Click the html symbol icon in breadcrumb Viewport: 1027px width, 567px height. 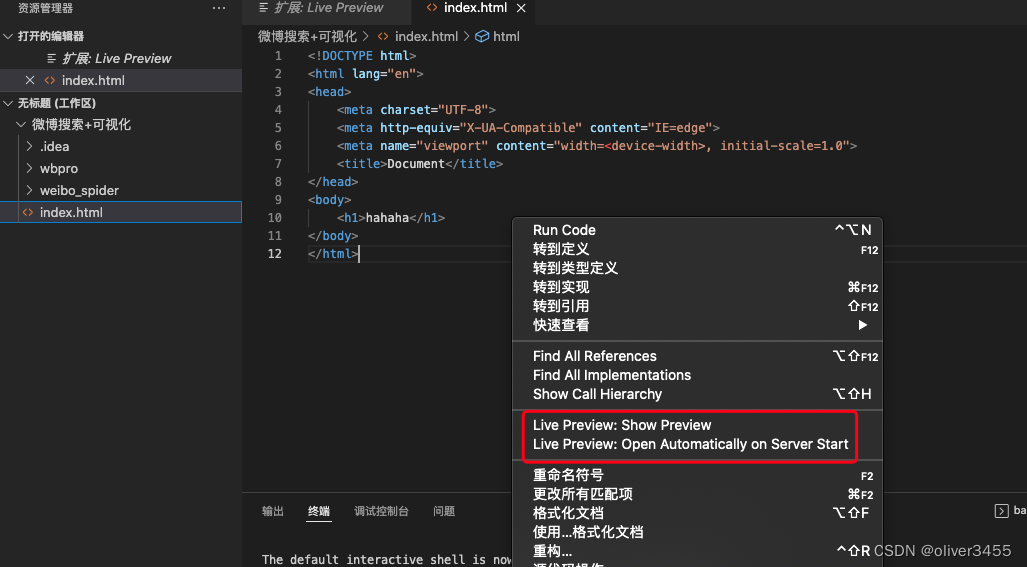click(482, 37)
